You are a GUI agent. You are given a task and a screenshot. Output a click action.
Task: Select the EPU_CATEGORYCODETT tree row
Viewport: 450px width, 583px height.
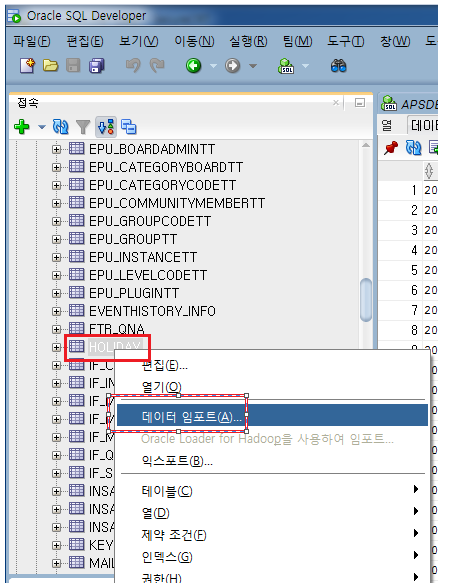point(163,185)
